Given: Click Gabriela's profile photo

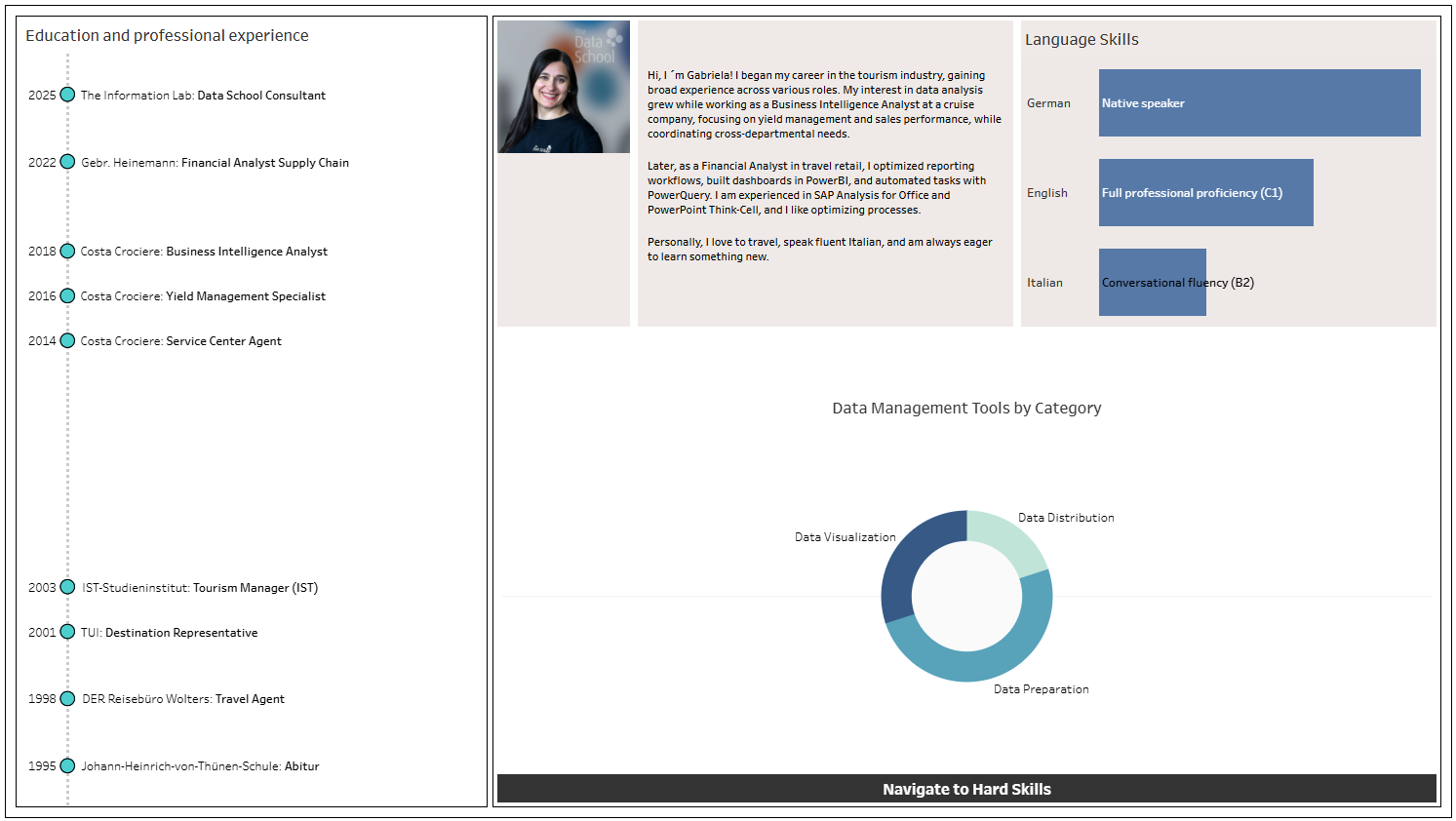Looking at the screenshot, I should [564, 87].
